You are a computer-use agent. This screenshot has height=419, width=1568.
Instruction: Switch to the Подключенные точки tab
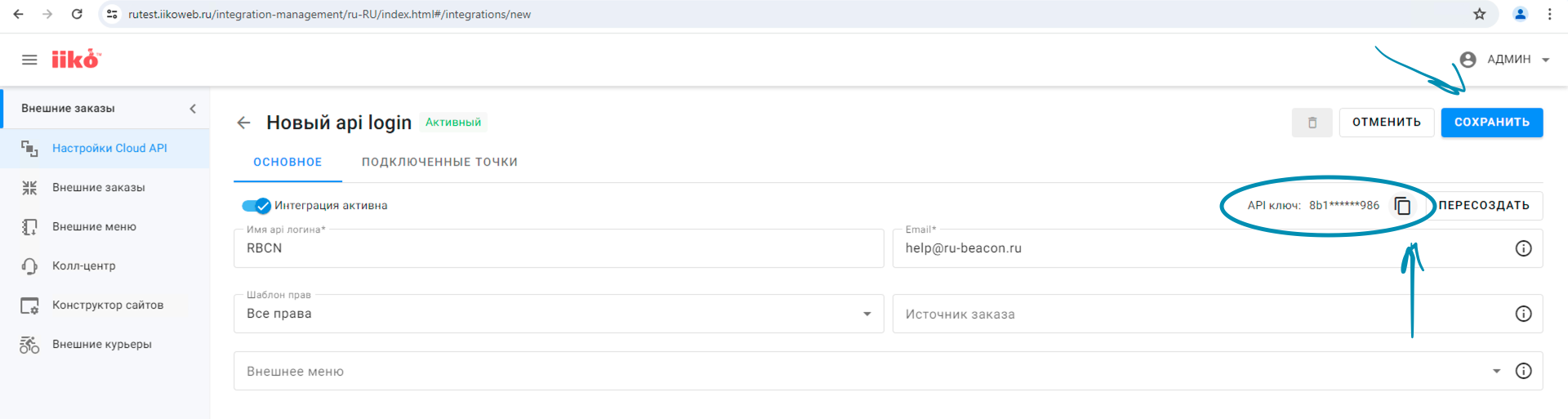pos(439,163)
